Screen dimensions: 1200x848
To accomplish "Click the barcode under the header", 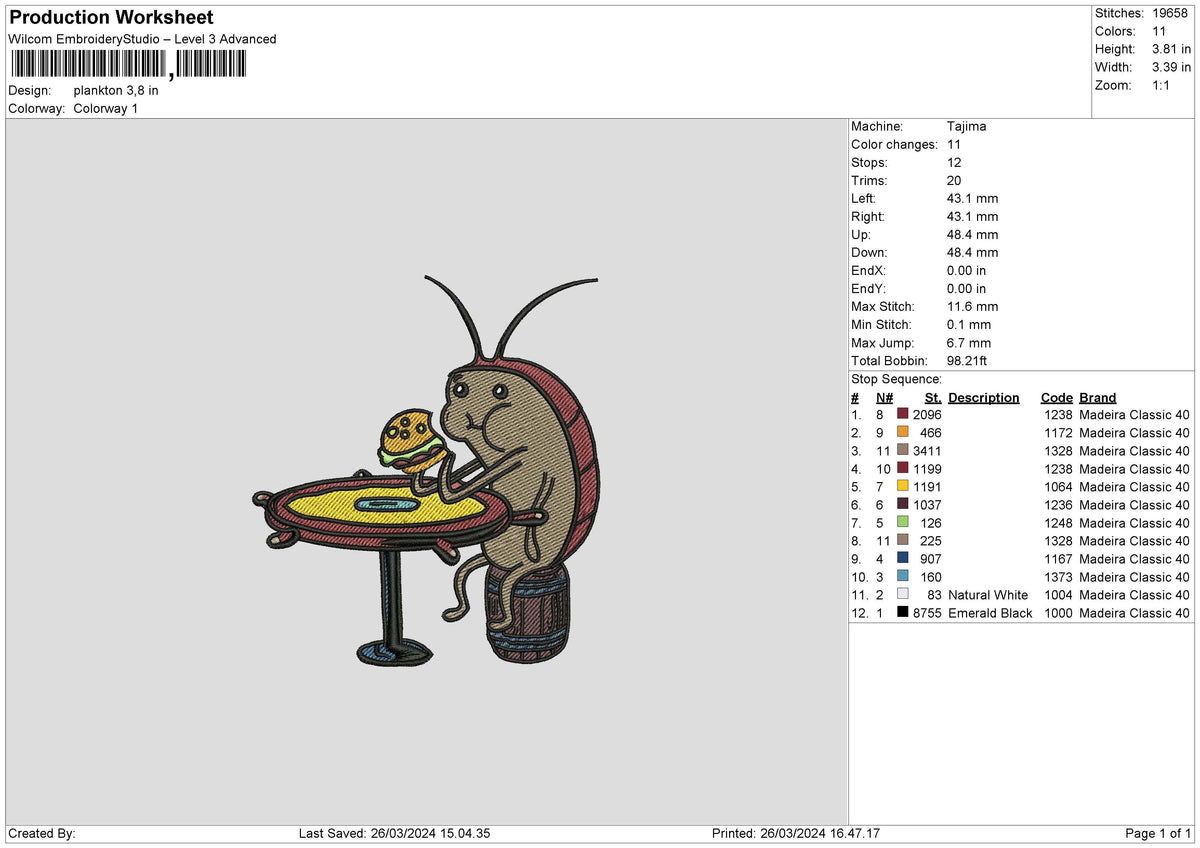I will click(127, 65).
